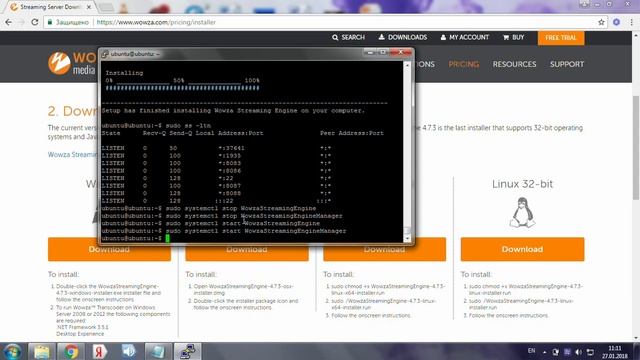Open the SUPPORT nav item
Viewport: 640px width, 360px height.
pos(567,64)
